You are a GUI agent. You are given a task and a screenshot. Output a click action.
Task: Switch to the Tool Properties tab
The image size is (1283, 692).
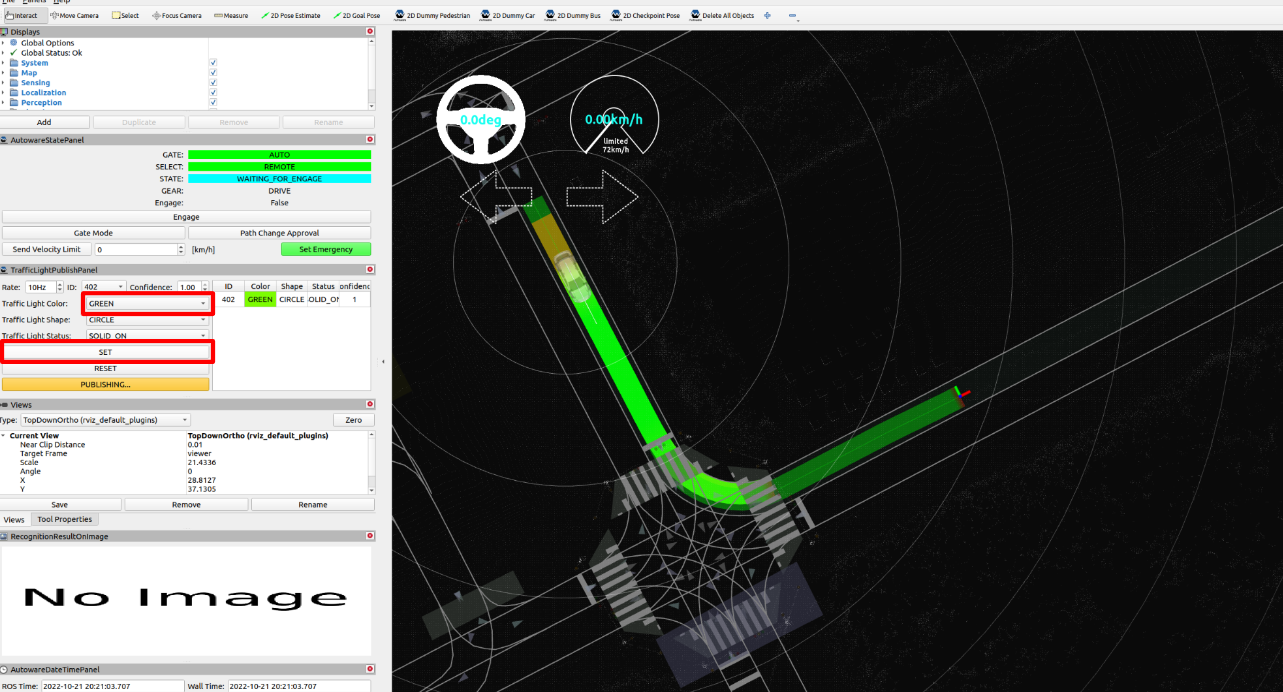(x=65, y=520)
